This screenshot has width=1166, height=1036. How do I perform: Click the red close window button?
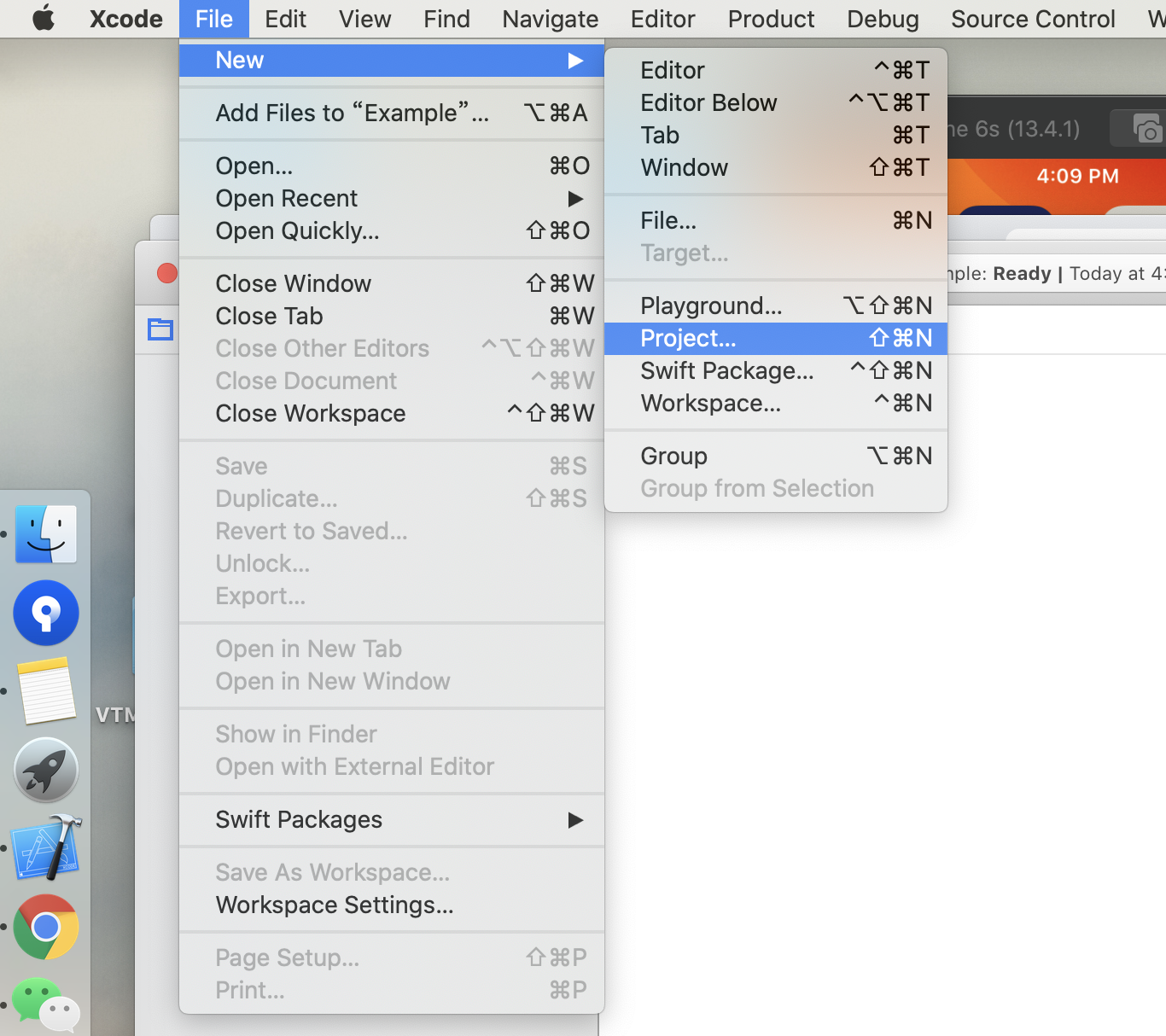(x=167, y=273)
